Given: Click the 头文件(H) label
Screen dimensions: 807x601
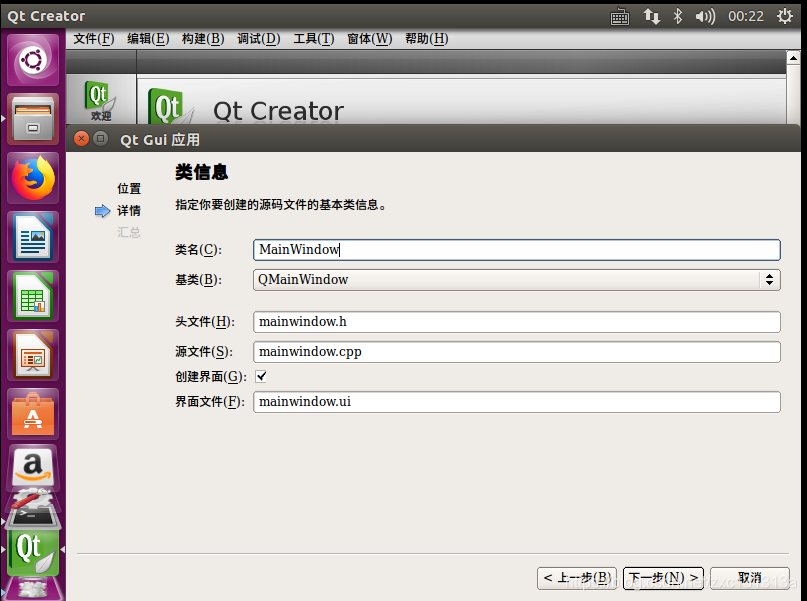Looking at the screenshot, I should click(x=205, y=322).
